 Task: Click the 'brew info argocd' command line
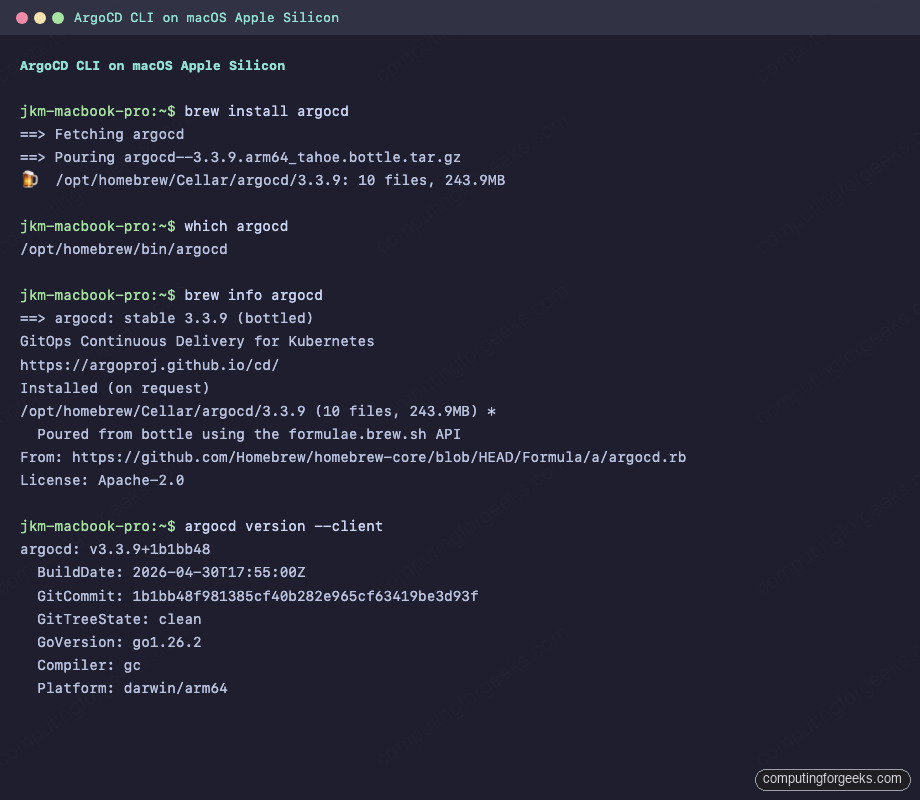click(x=171, y=295)
